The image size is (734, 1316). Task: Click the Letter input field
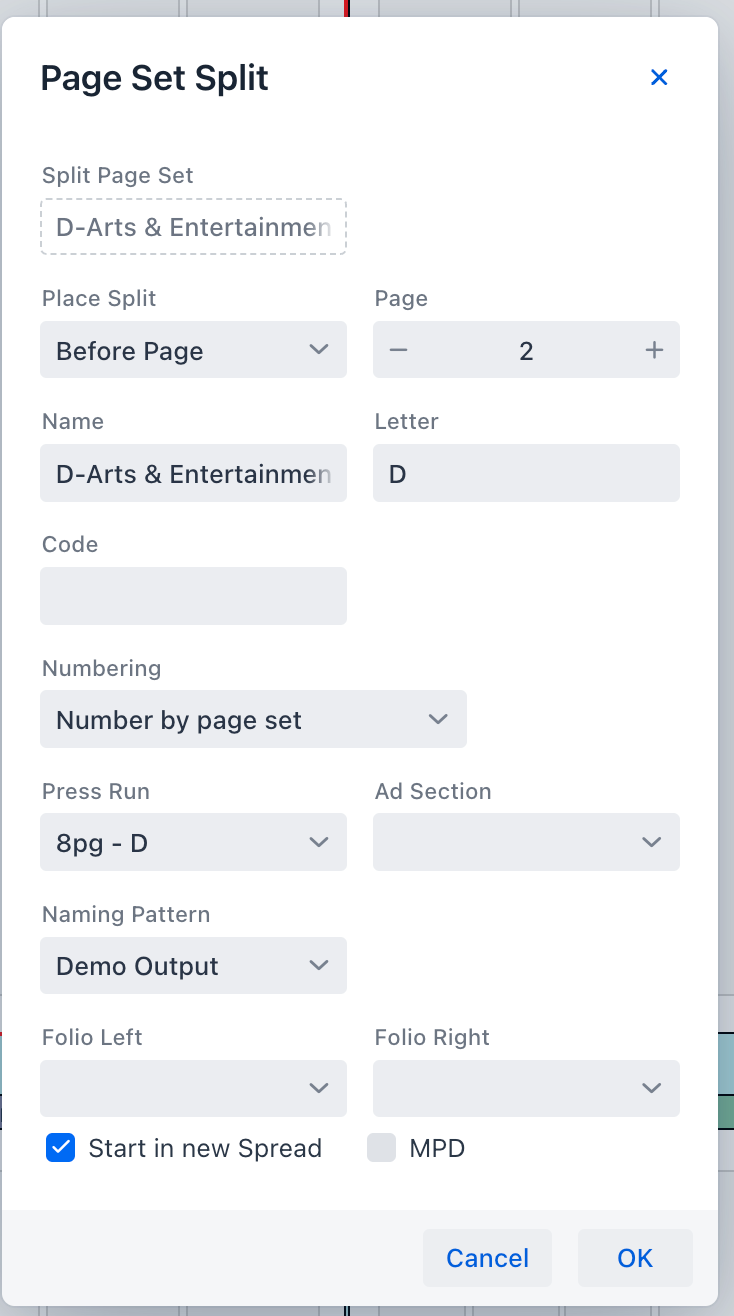pyautogui.click(x=526, y=474)
